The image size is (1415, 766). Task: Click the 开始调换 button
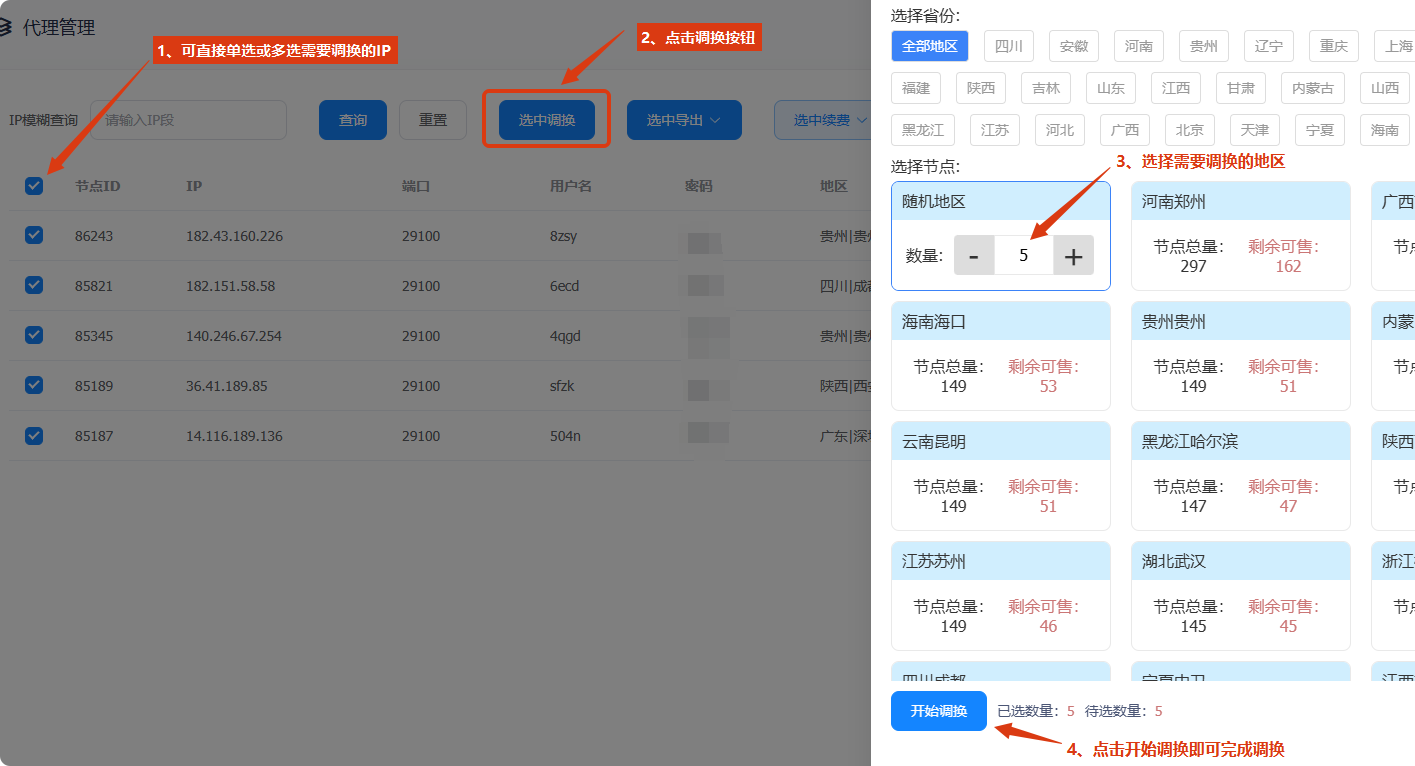pyautogui.click(x=939, y=711)
